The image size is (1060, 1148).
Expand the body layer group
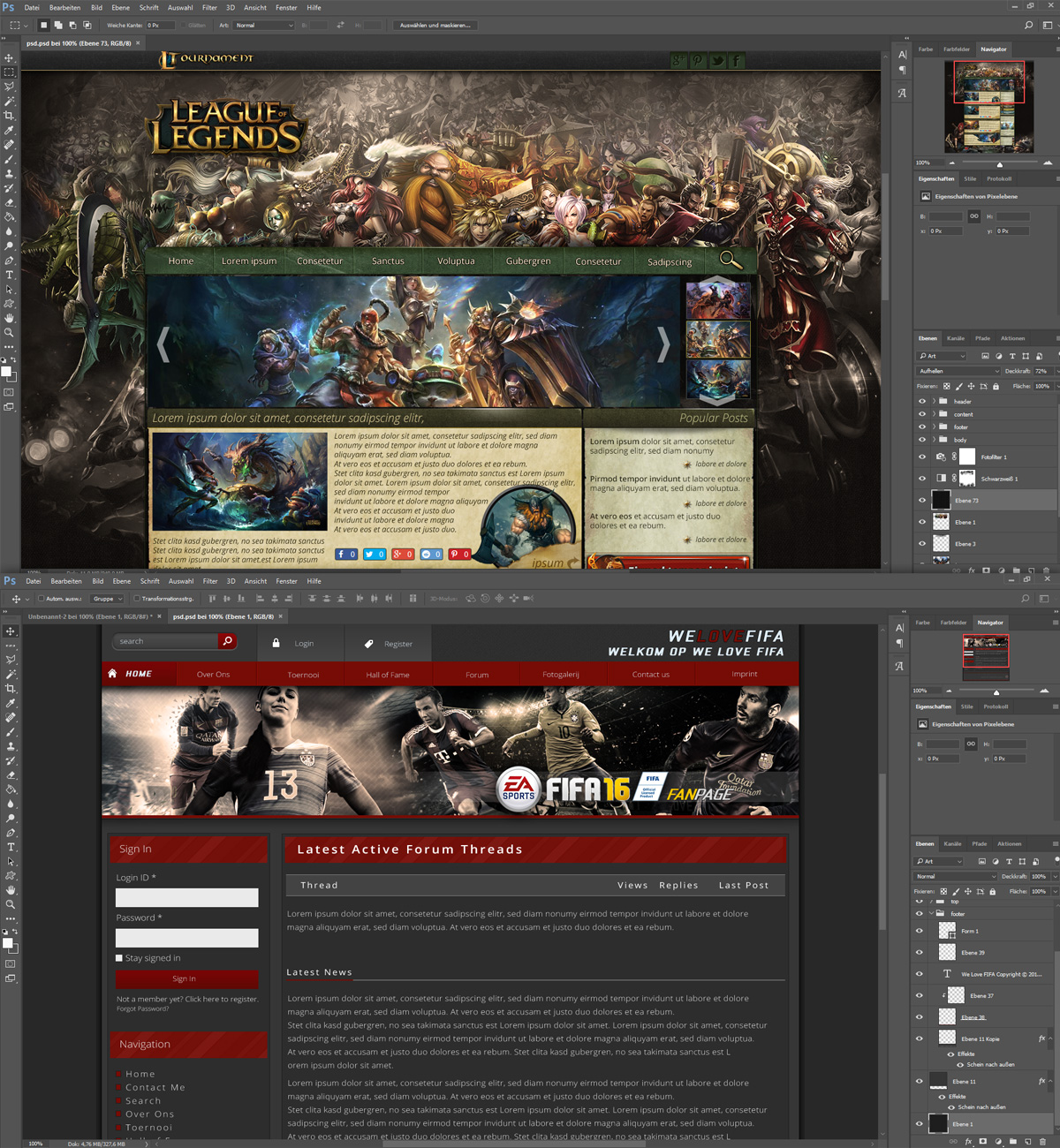(934, 440)
